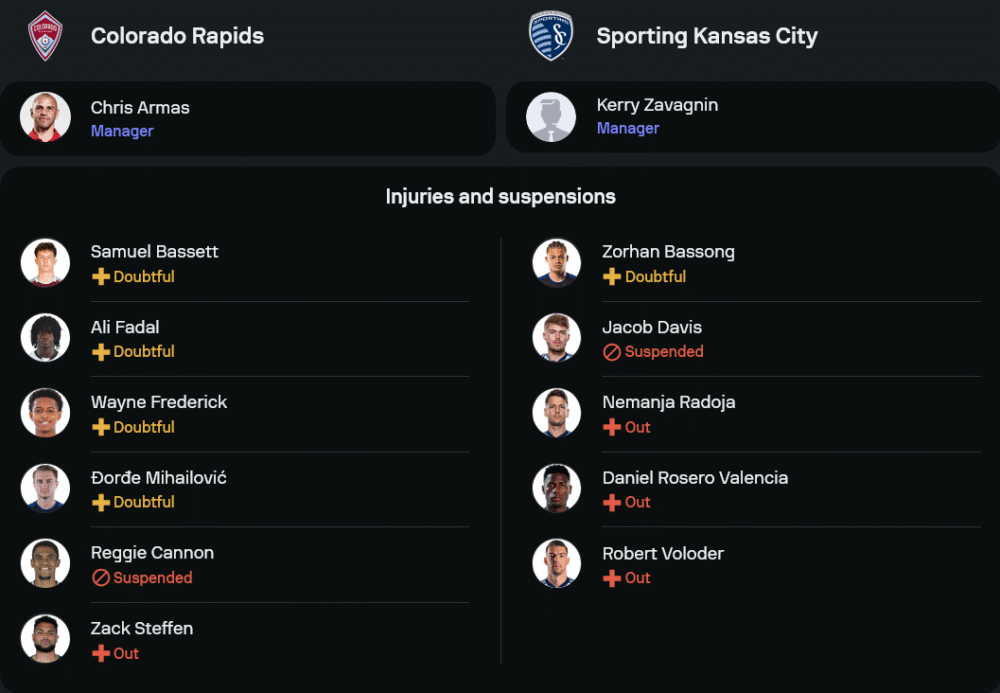
Task: Select Zack Steffen's player photo
Action: (x=45, y=639)
